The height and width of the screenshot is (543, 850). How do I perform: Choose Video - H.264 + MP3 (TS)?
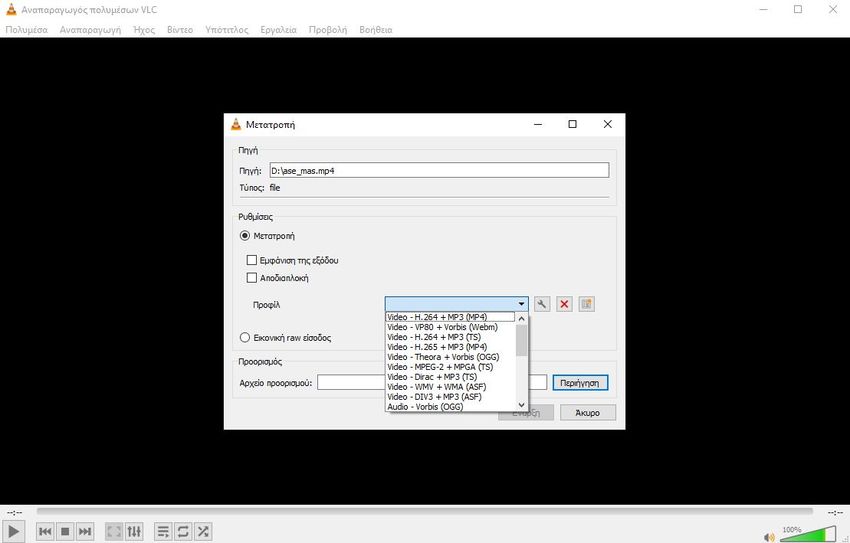click(450, 337)
